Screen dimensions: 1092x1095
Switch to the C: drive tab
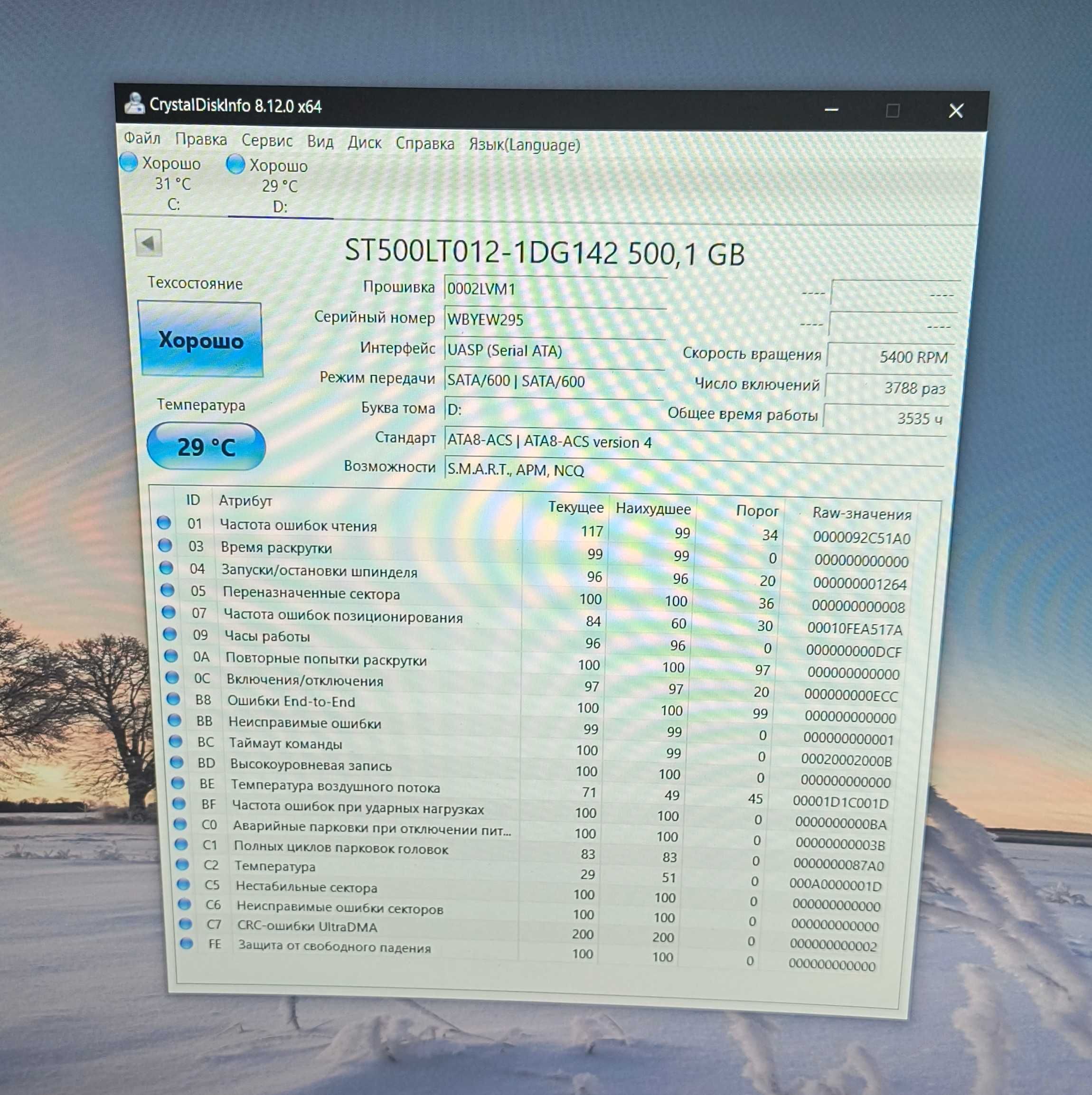tap(173, 183)
